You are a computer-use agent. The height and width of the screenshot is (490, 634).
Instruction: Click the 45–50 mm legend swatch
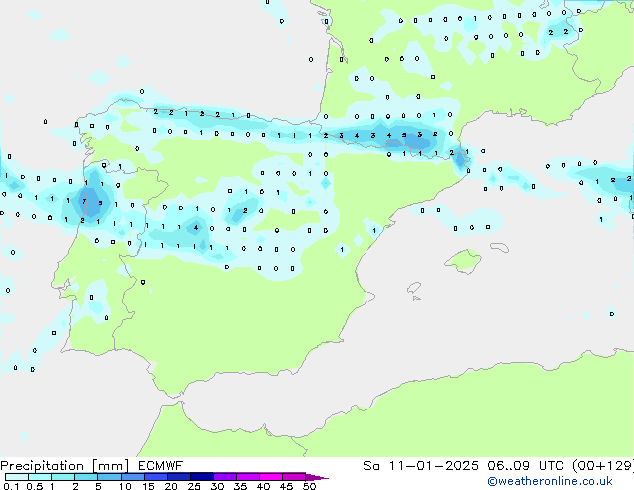(x=294, y=477)
